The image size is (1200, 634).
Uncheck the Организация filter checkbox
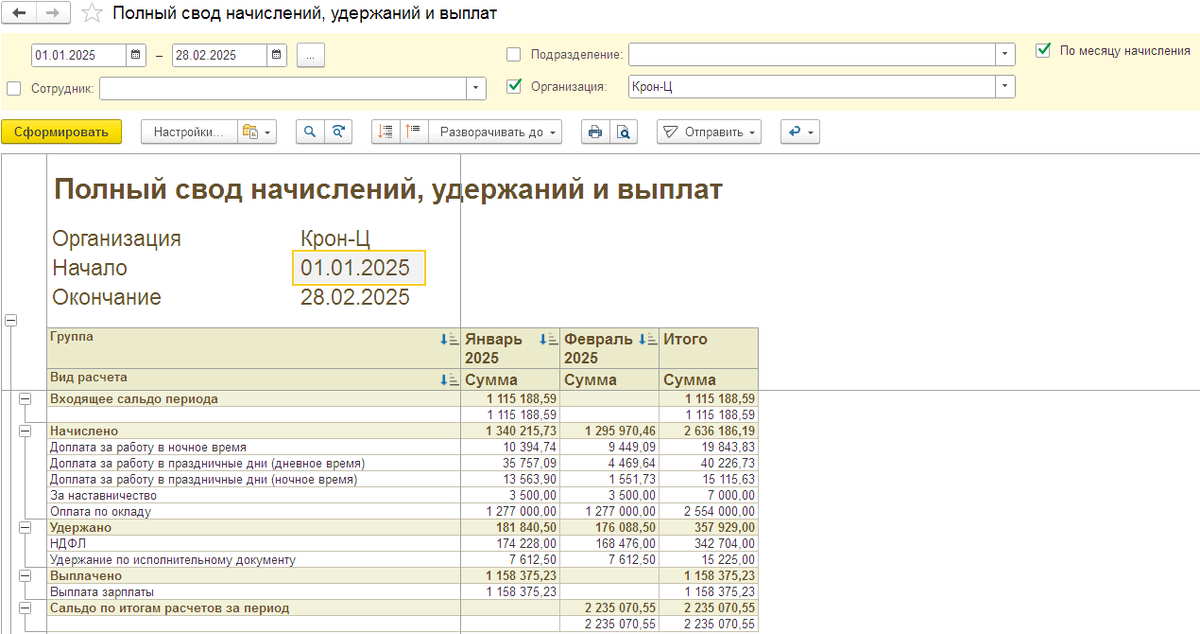pyautogui.click(x=514, y=86)
